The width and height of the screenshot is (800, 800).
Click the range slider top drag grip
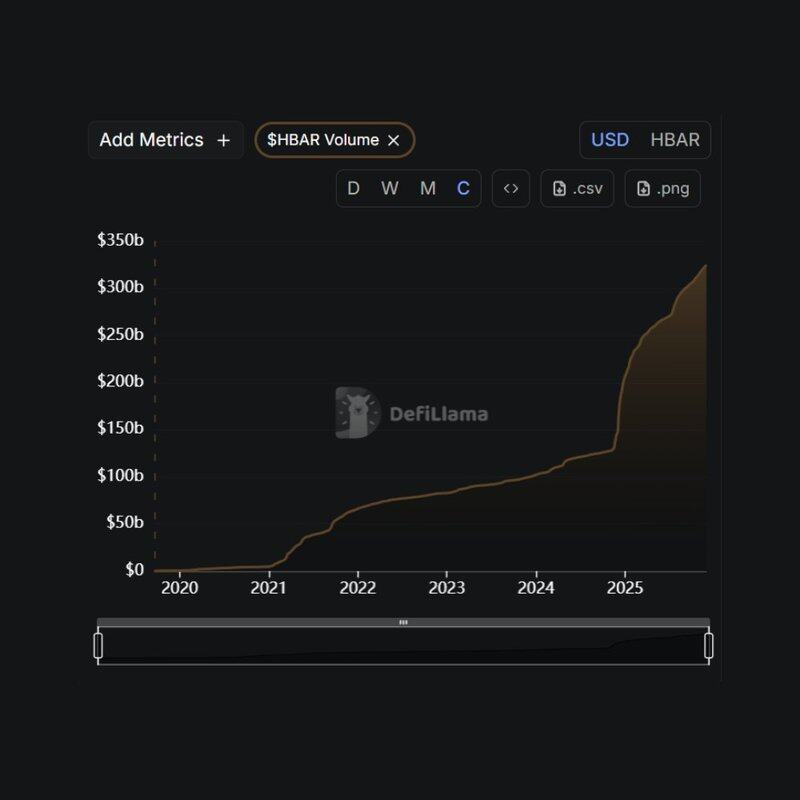click(403, 622)
